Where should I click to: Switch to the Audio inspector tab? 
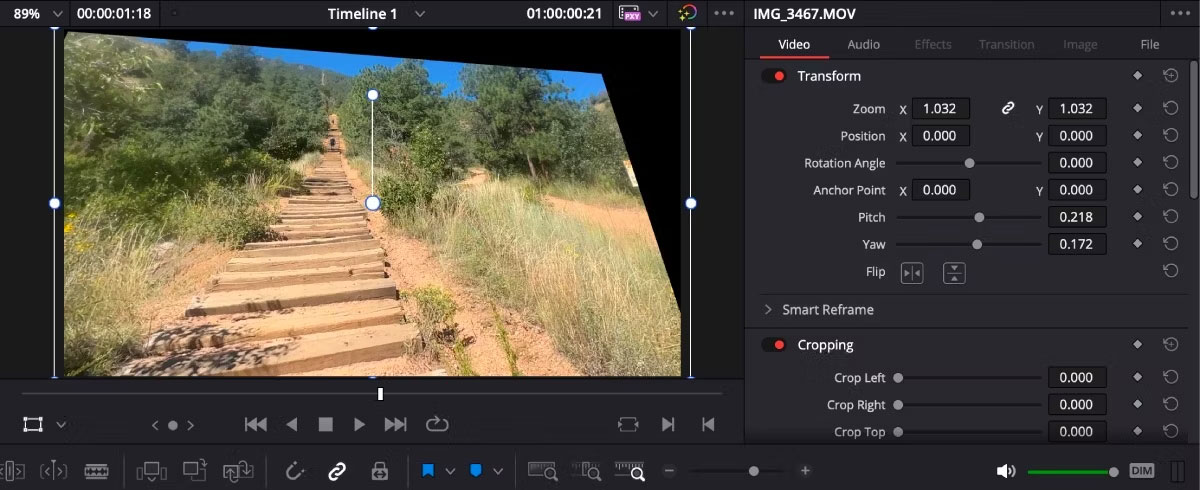pyautogui.click(x=863, y=44)
